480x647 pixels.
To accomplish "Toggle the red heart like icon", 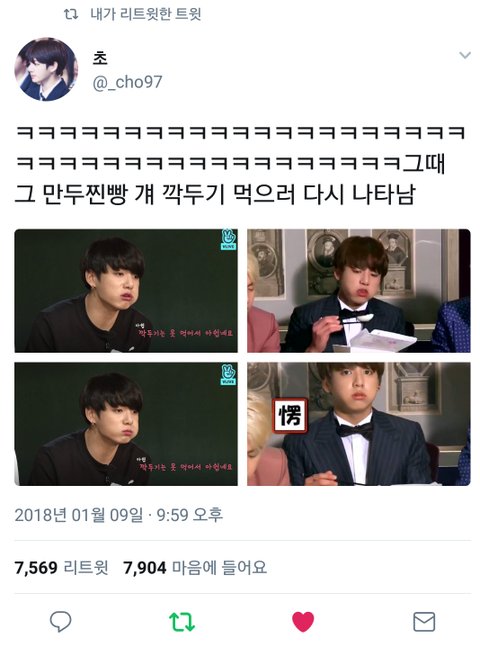I will click(303, 622).
